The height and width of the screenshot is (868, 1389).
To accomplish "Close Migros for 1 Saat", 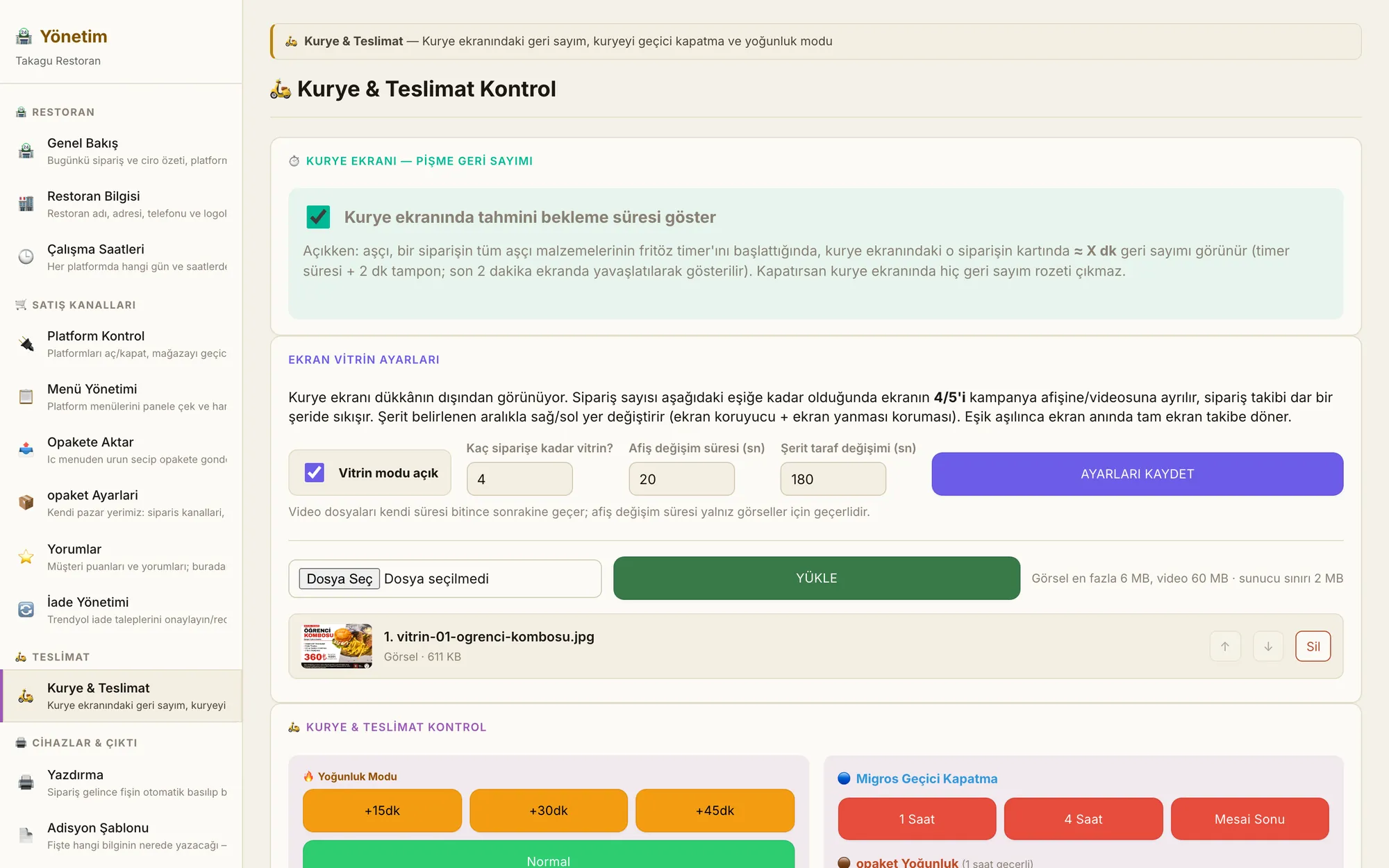I will coord(917,819).
